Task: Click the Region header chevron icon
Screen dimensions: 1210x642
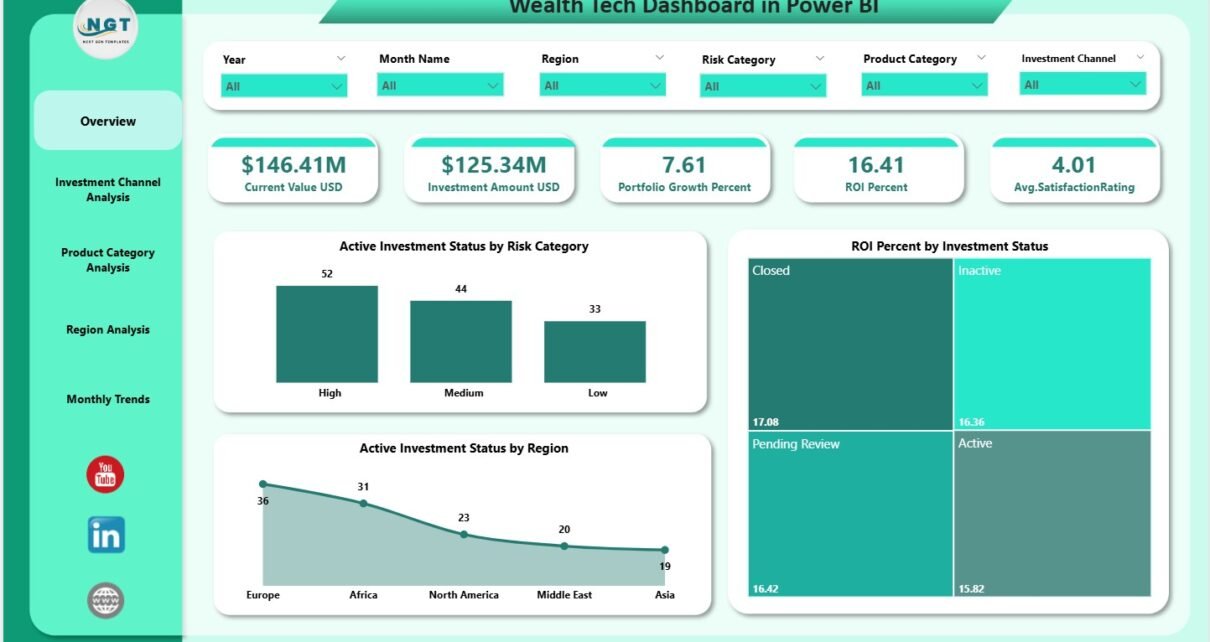Action: (659, 58)
